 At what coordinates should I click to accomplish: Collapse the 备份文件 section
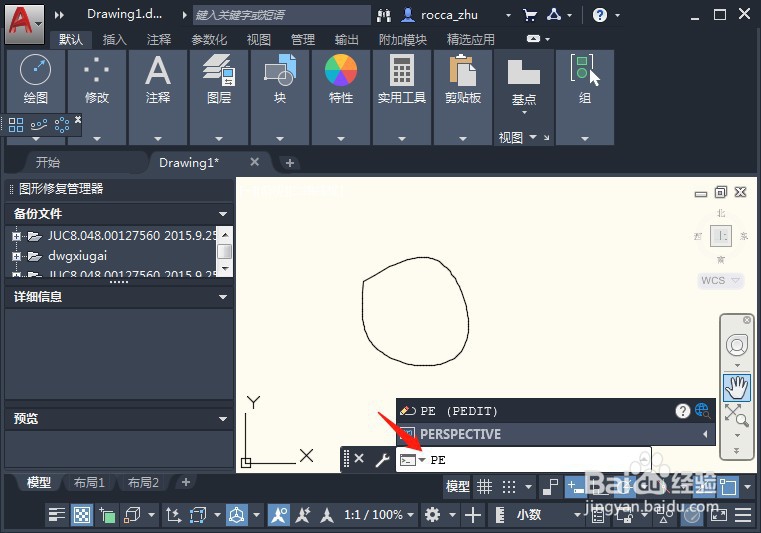pyautogui.click(x=223, y=214)
